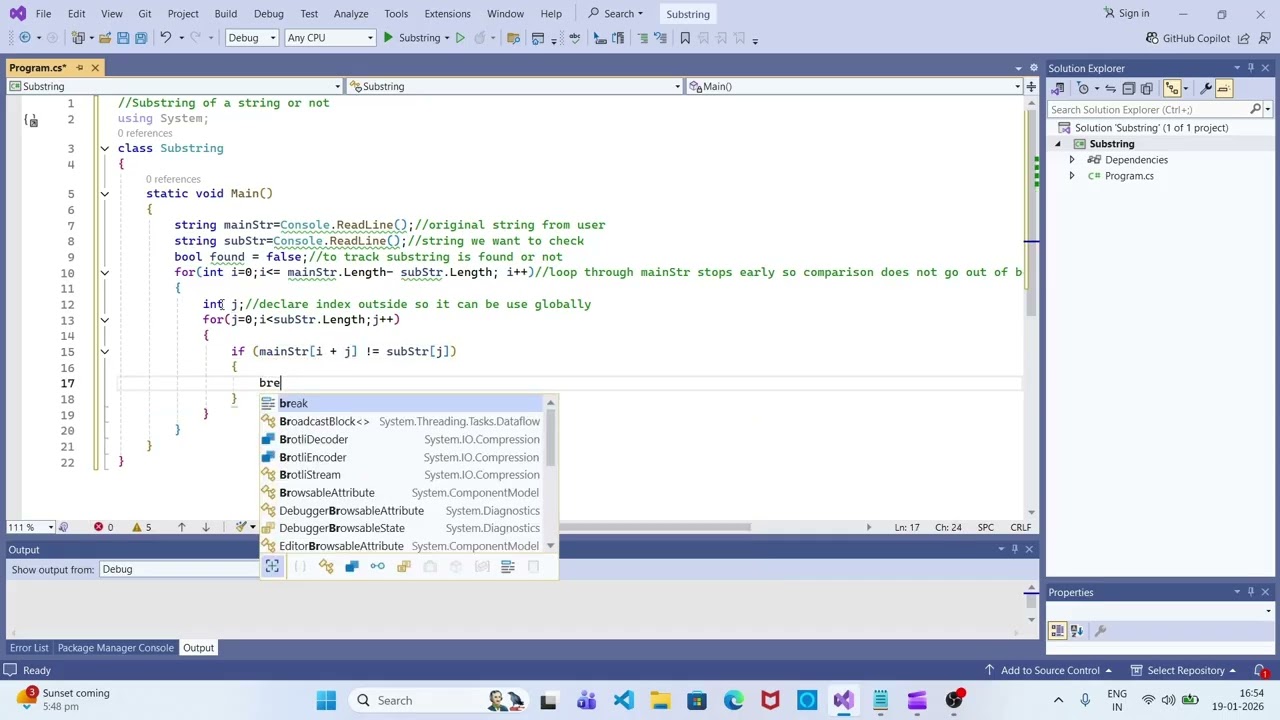Click Solution Explorer Show All Files icon
This screenshot has height=720, width=1280.
pos(1147,88)
